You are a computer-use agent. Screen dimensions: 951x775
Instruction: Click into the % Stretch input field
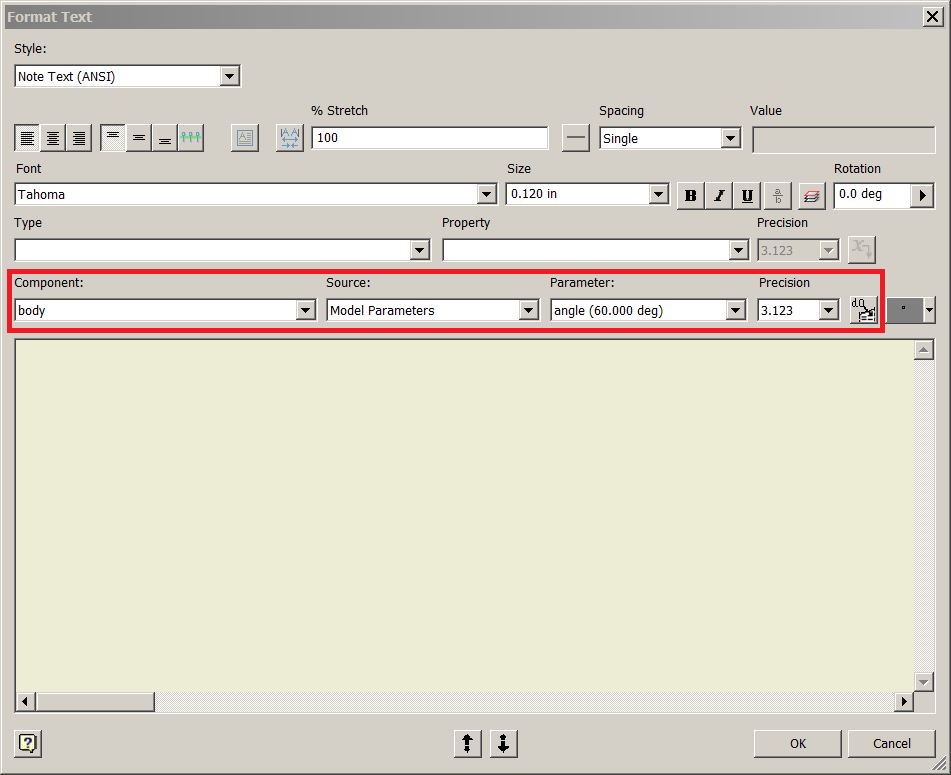(x=429, y=138)
